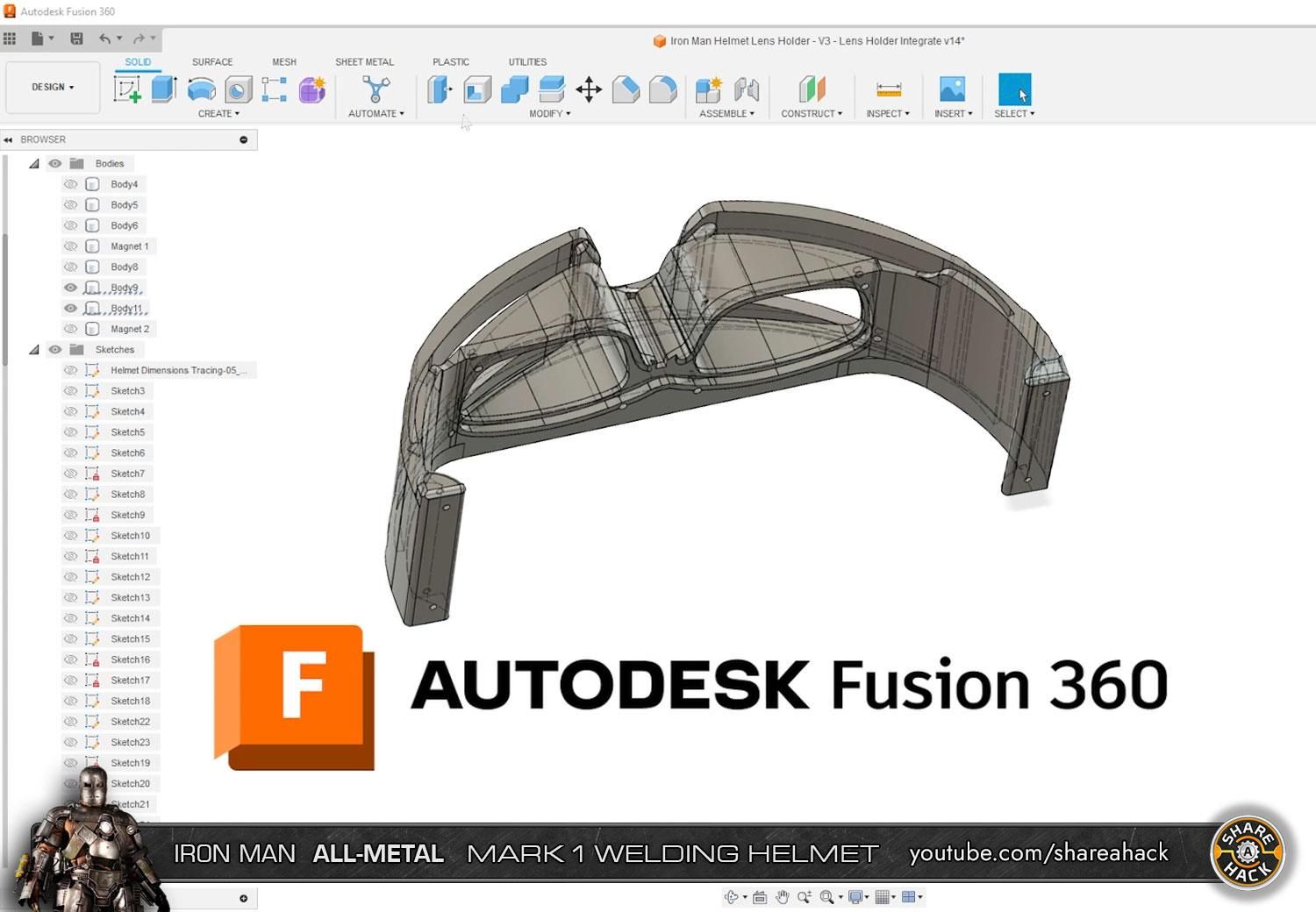Collapse the Sketches folder
The width and height of the screenshot is (1316, 912).
point(34,350)
